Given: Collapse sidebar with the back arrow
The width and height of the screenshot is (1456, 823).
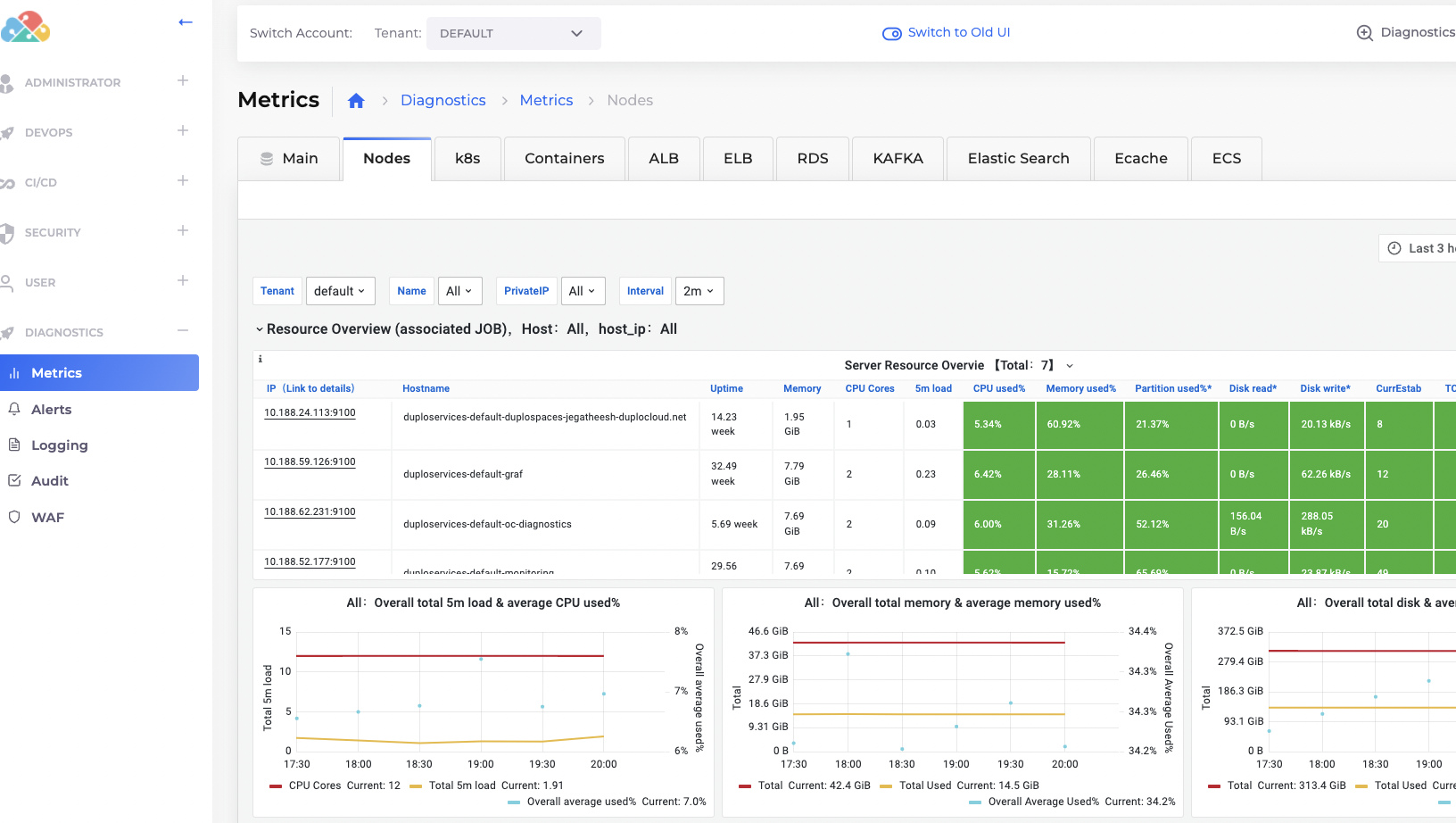Looking at the screenshot, I should click(x=186, y=22).
